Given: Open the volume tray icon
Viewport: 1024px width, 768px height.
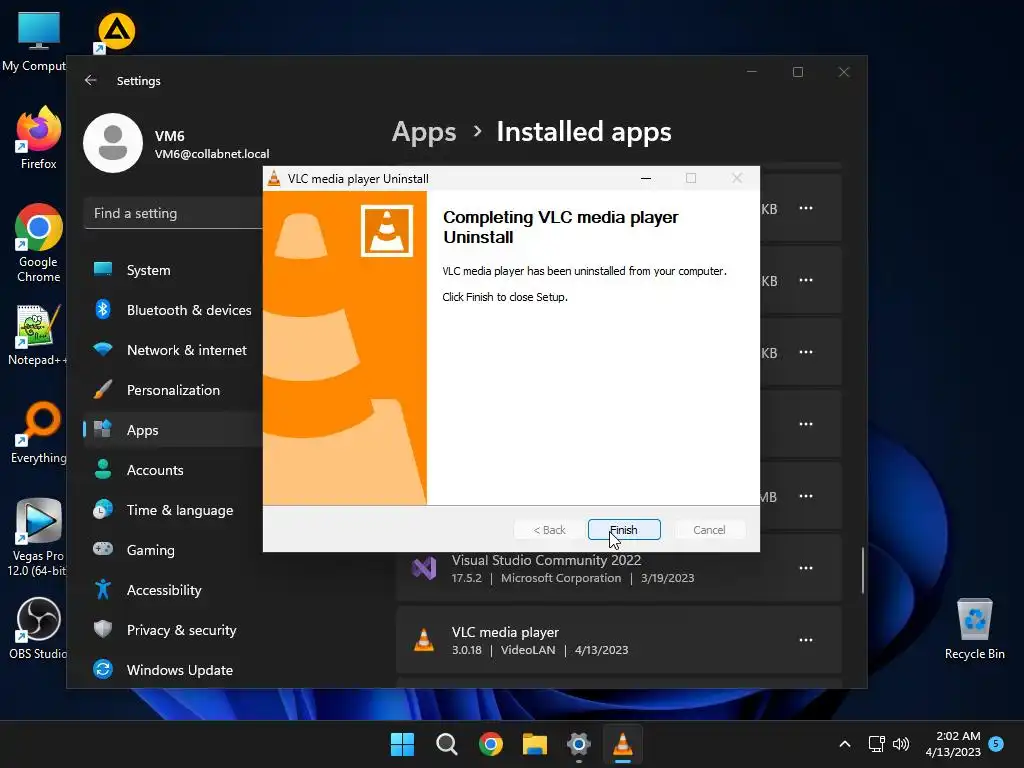Looking at the screenshot, I should click(x=901, y=744).
